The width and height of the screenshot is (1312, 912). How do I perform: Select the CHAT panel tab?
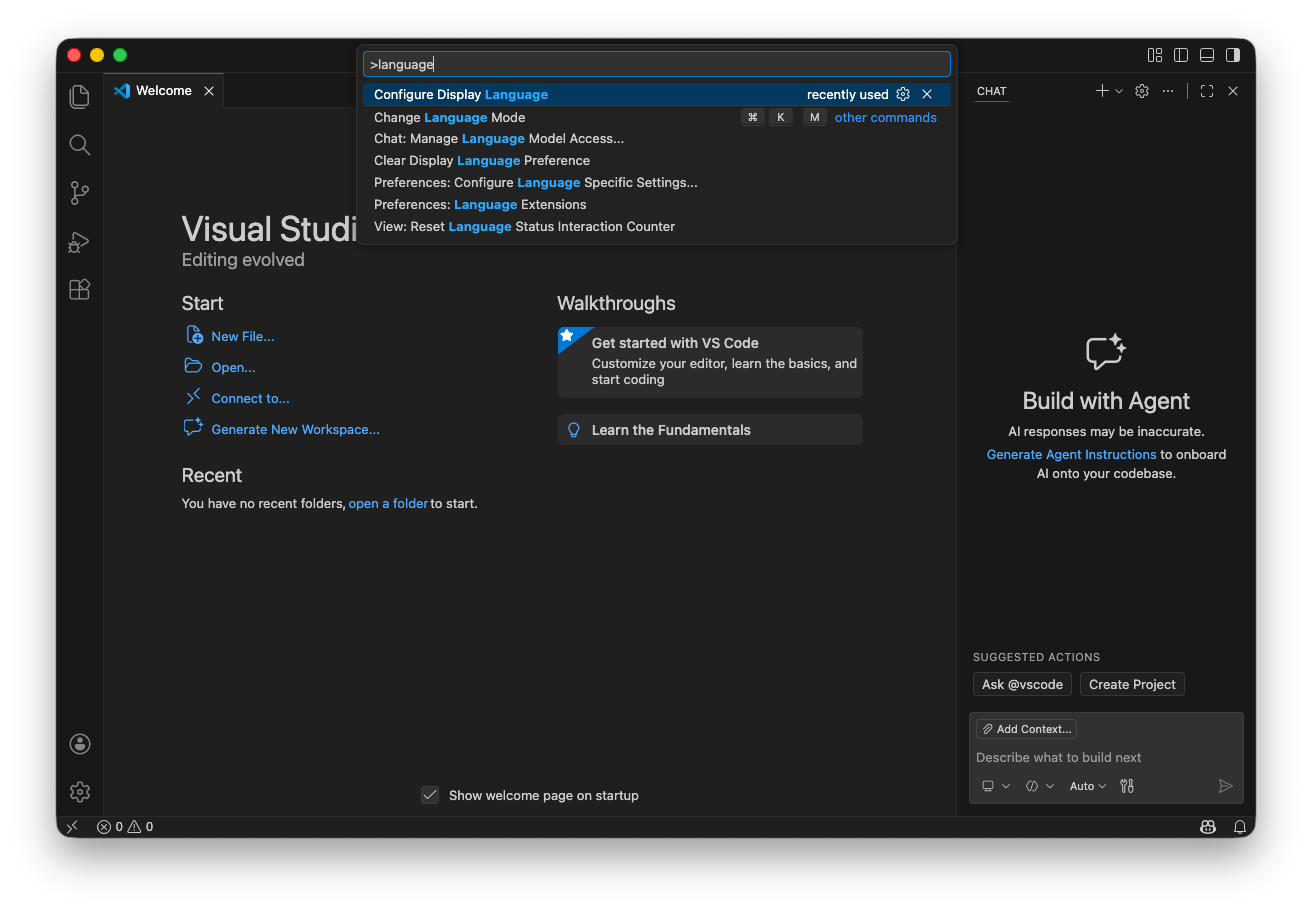coord(992,91)
